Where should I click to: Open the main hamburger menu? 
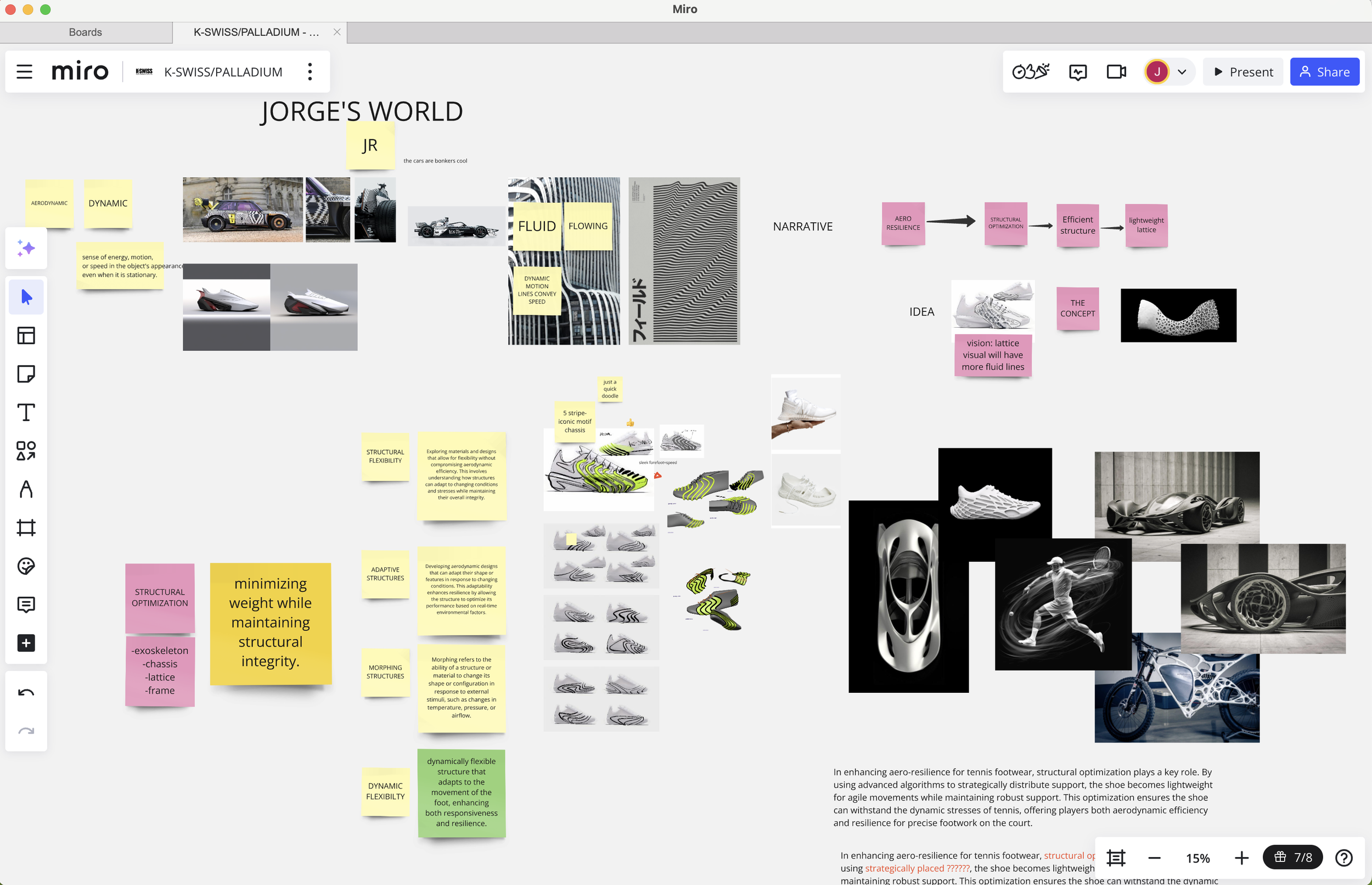(24, 72)
